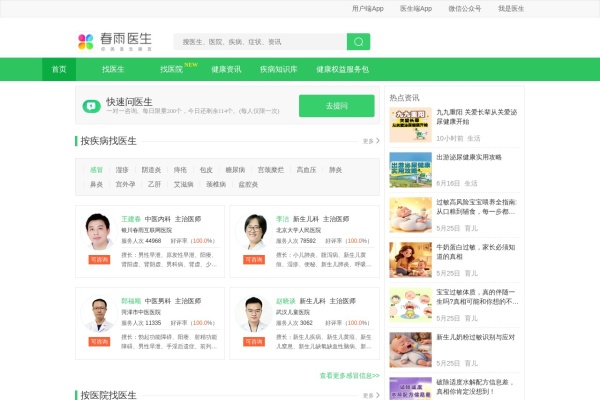The width and height of the screenshot is (600, 400).
Task: Click doctor 郭福顺's profile photo
Action: (99, 314)
